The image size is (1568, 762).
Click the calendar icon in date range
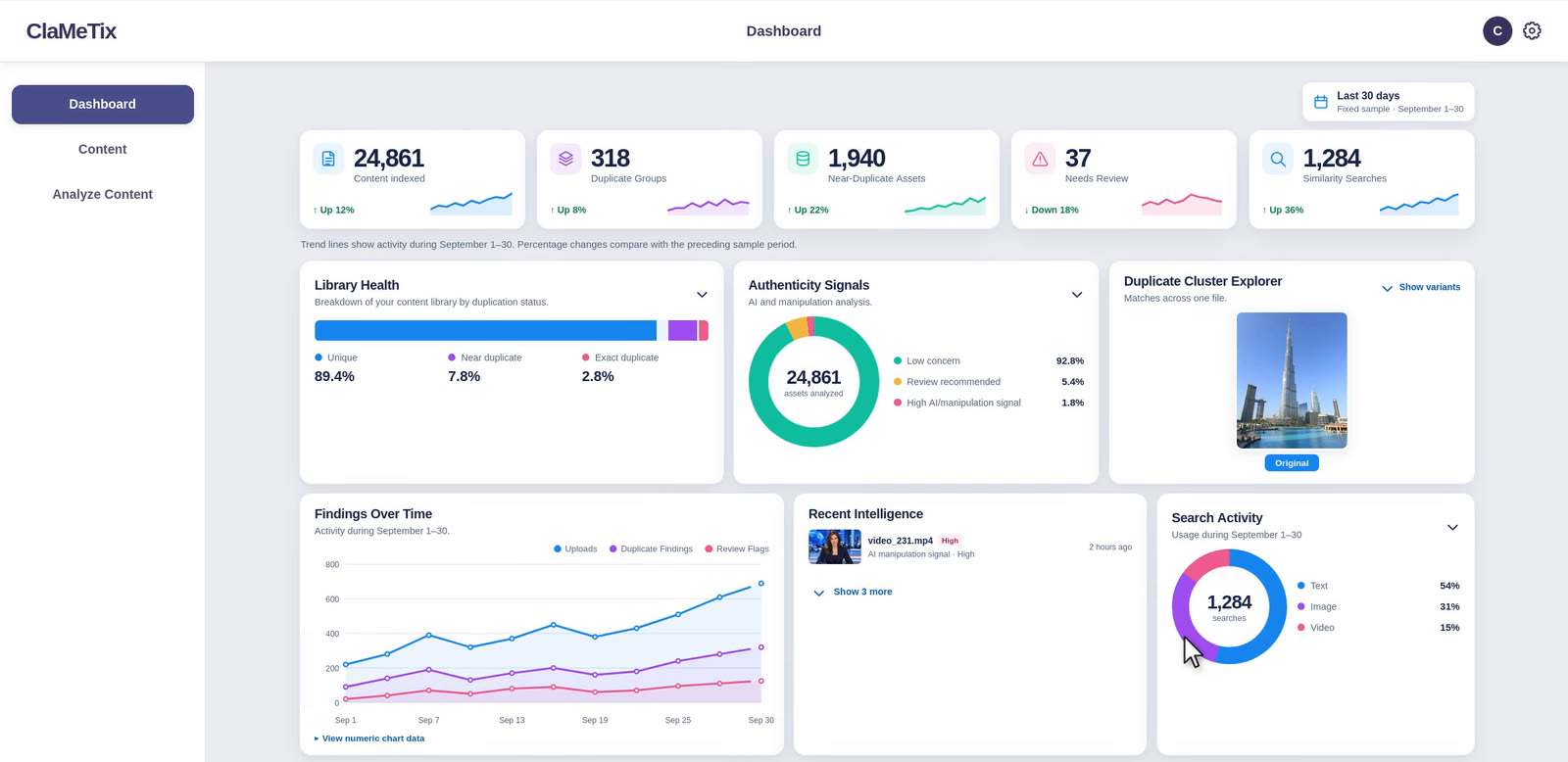tap(1320, 102)
